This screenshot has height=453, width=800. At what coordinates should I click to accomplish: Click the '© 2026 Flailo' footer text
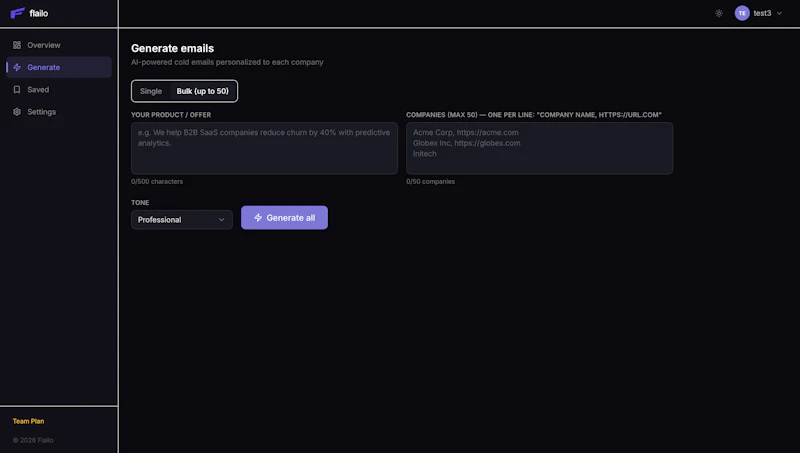pyautogui.click(x=33, y=440)
